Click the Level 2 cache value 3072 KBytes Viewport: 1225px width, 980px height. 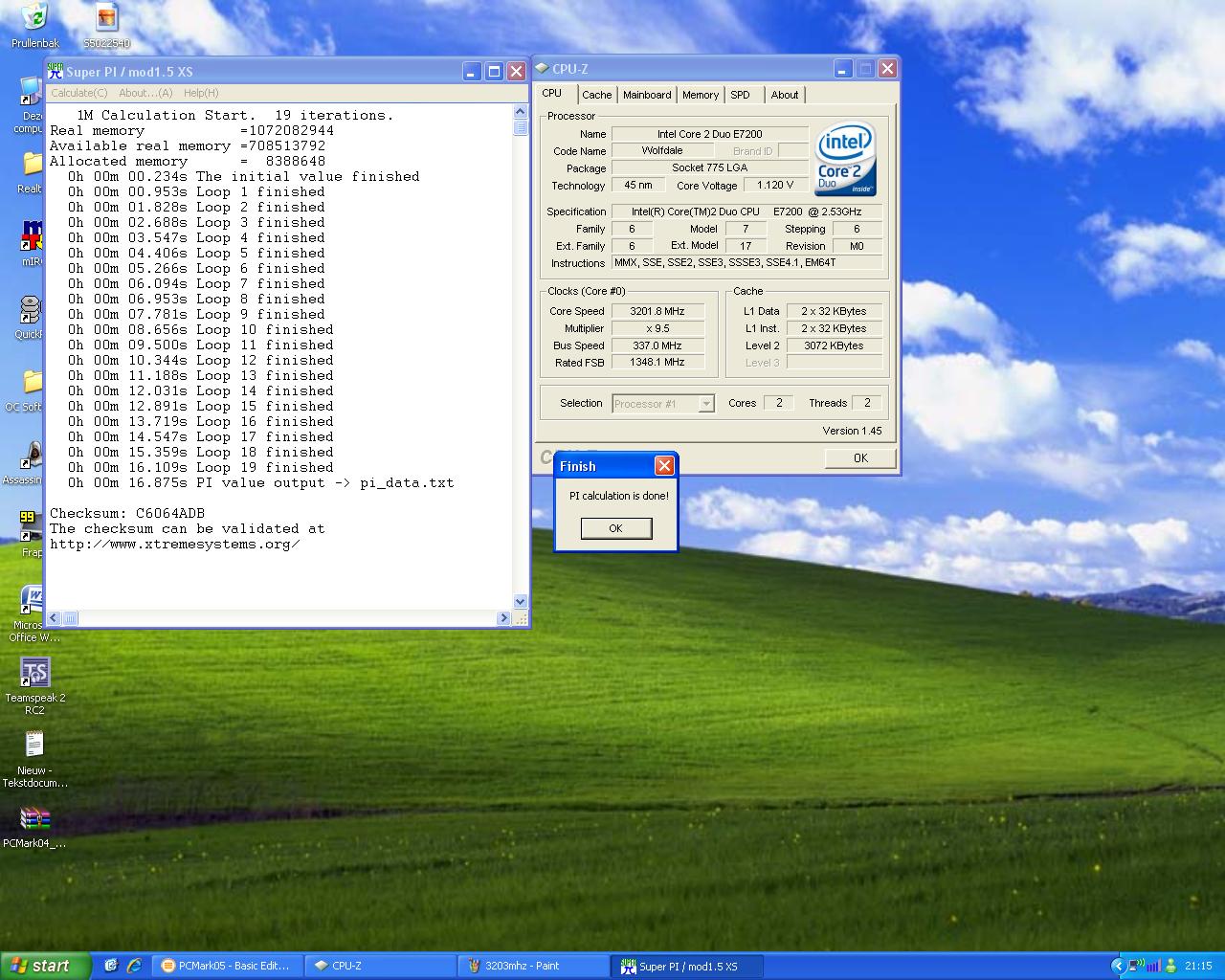[835, 345]
